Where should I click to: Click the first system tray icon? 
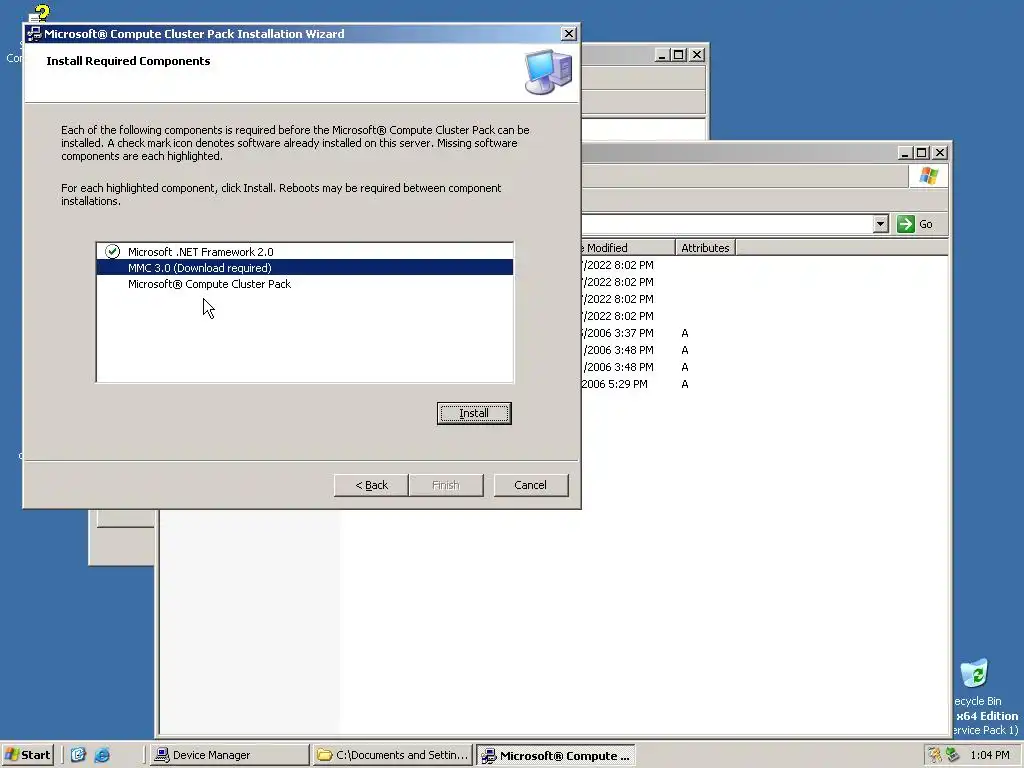[935, 755]
